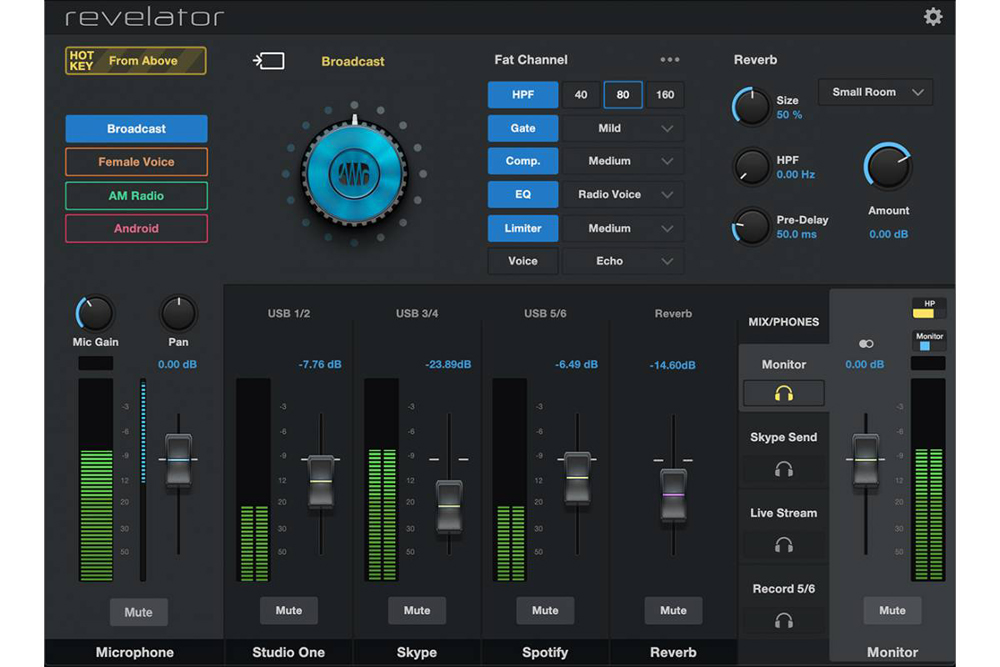Select the 160 Hz HPF frequency option
The width and height of the screenshot is (1000, 667).
(665, 95)
